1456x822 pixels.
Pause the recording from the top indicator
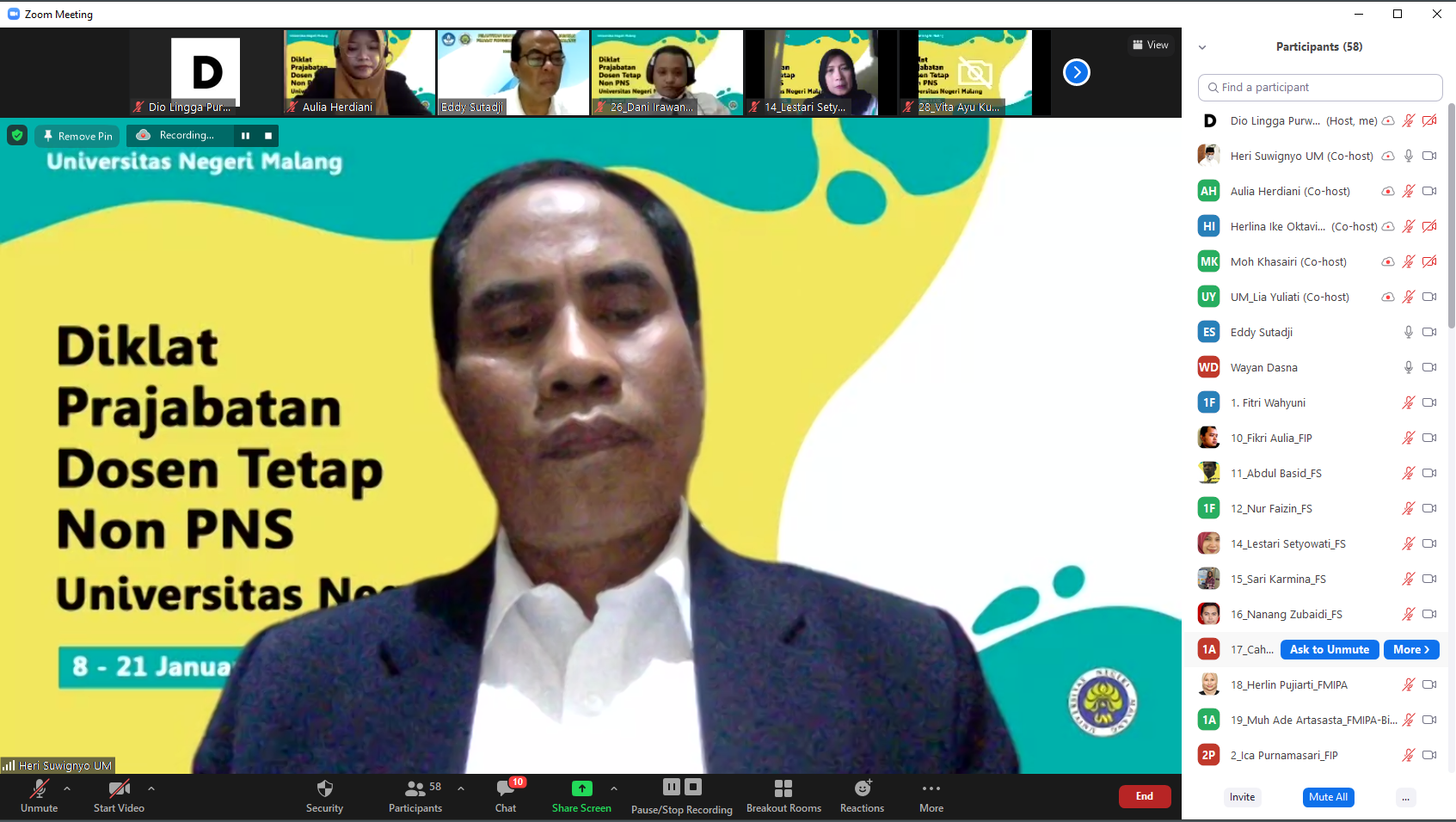click(x=245, y=136)
